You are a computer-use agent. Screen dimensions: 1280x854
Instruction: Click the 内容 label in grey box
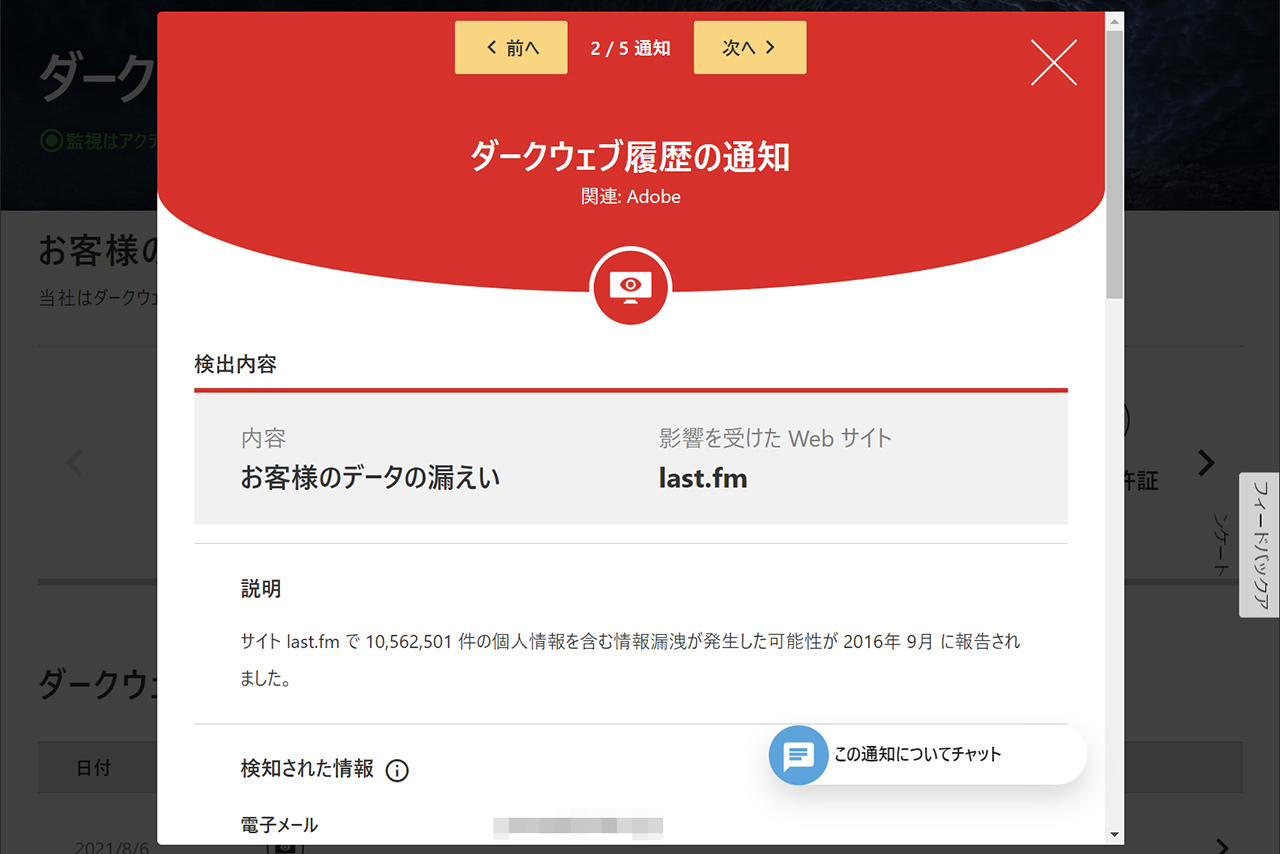(263, 438)
